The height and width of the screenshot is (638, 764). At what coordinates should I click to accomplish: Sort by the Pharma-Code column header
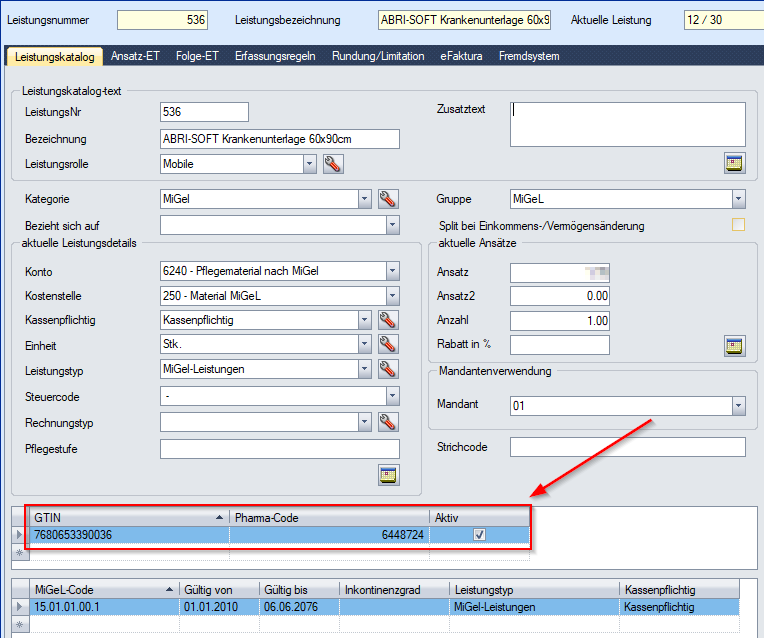tap(329, 518)
